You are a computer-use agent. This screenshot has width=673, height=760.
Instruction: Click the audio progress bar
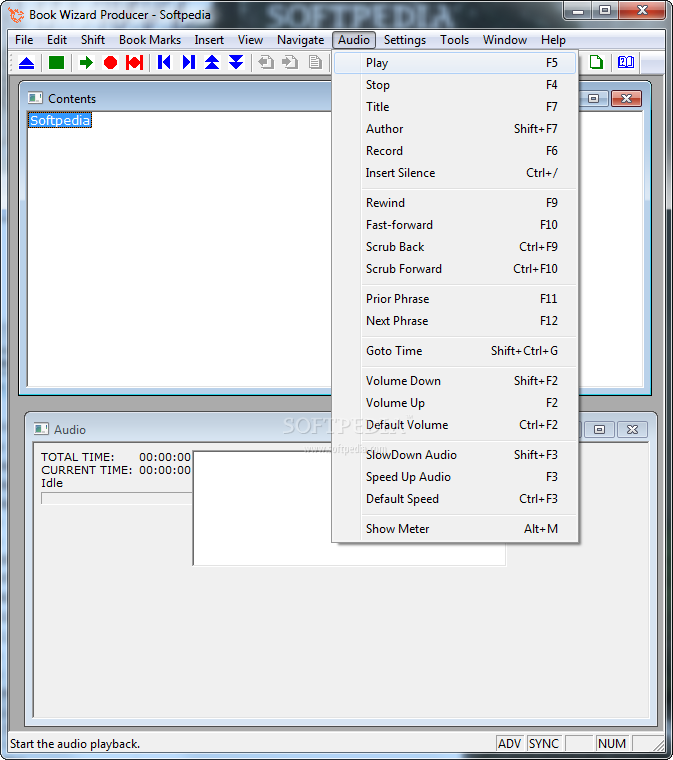click(116, 498)
